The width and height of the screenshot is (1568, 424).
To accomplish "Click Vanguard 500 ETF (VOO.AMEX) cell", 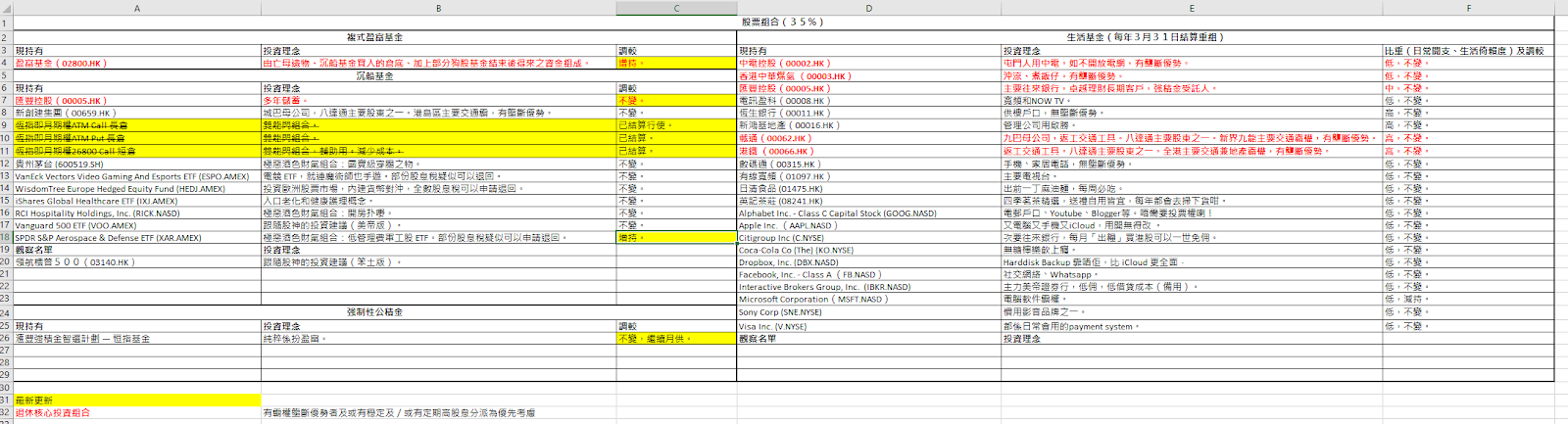I will tap(137, 225).
